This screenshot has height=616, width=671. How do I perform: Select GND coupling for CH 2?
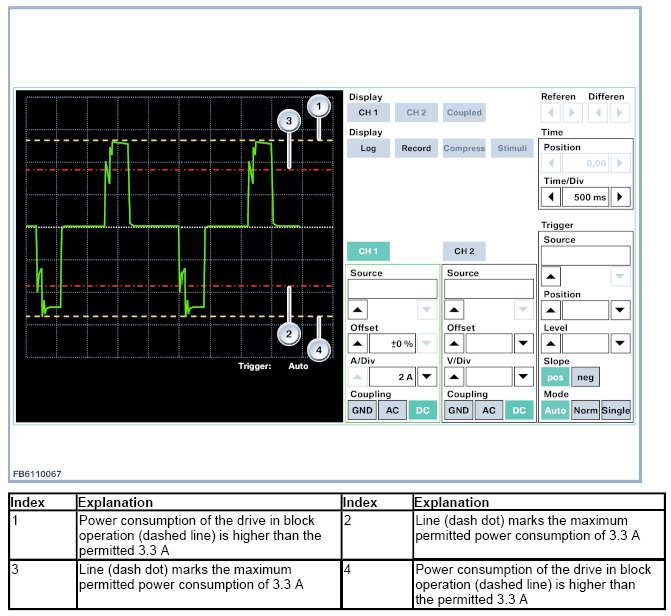coord(458,411)
